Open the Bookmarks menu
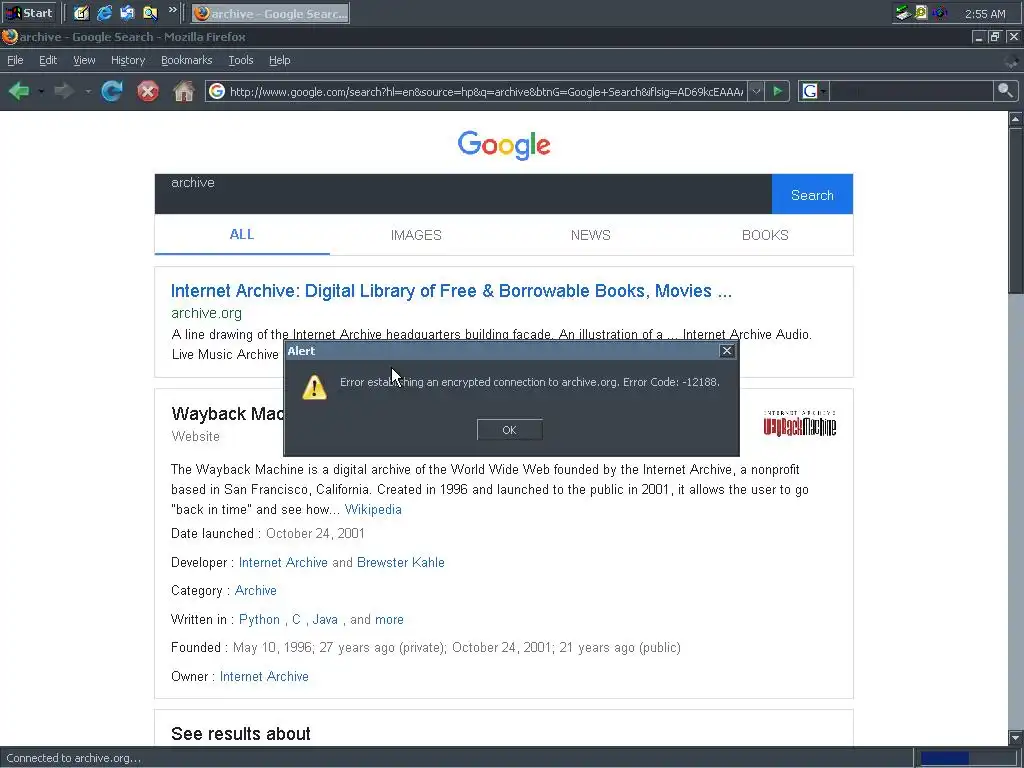This screenshot has height=768, width=1024. [x=187, y=60]
